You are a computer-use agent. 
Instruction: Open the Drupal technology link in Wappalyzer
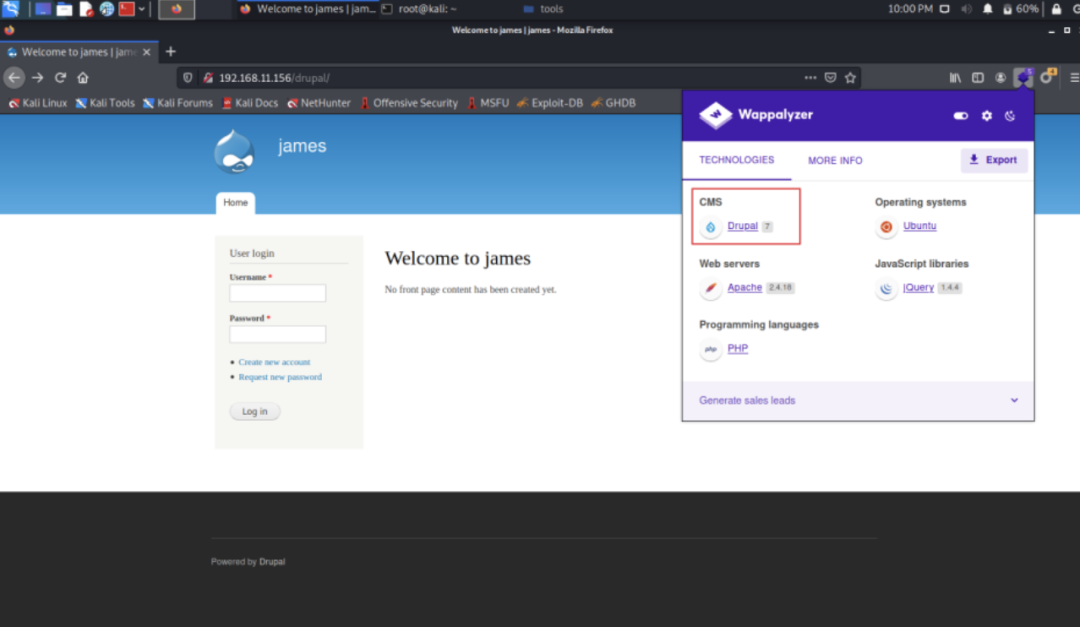tap(742, 226)
